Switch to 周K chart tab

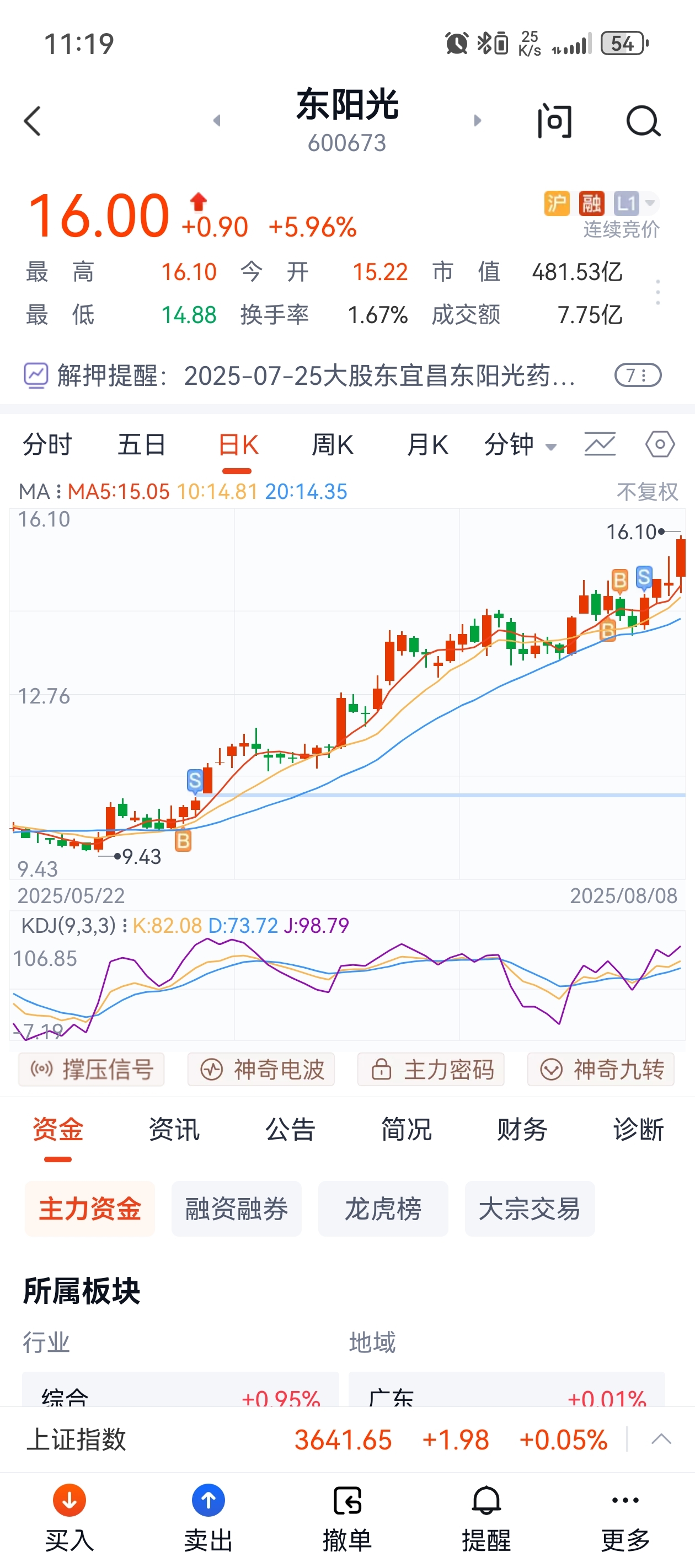333,445
